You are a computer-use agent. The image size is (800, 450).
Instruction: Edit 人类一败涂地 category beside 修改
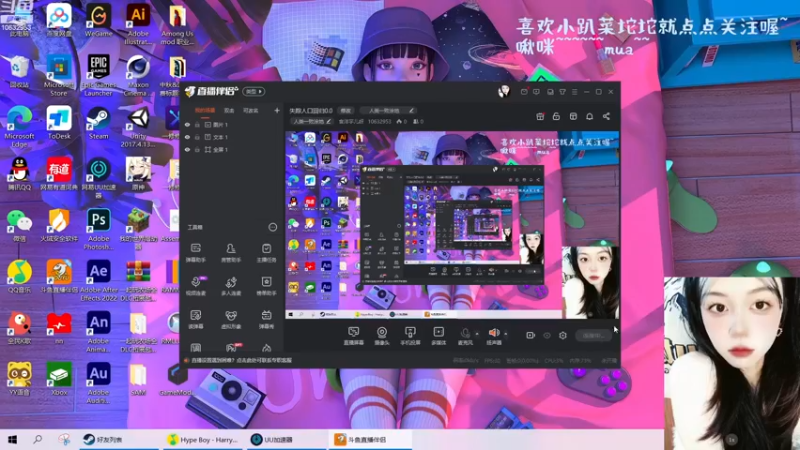pyautogui.click(x=387, y=110)
